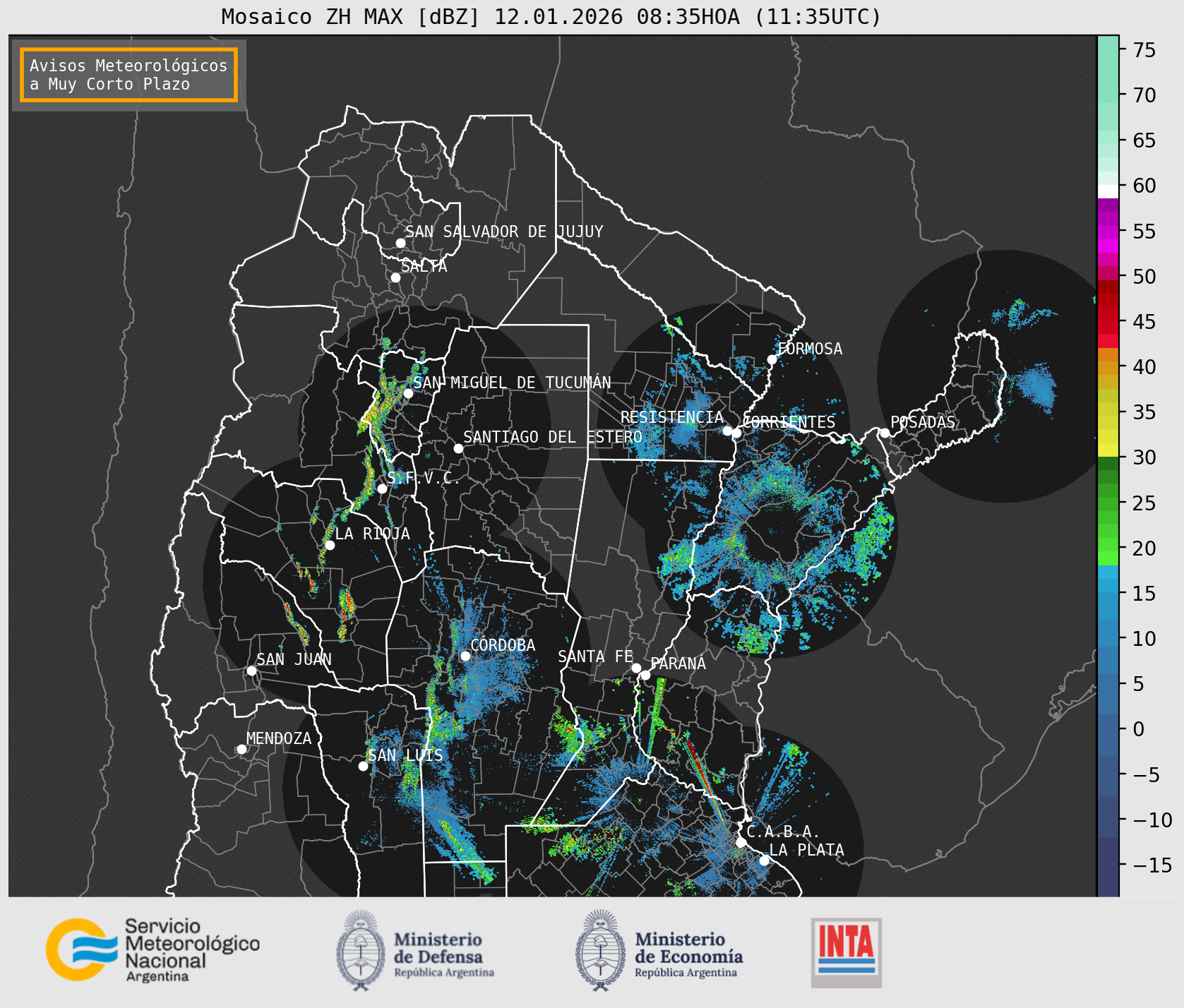Click the Ministerio de Economía emblem
This screenshot has width=1184, height=1008.
pos(601,950)
